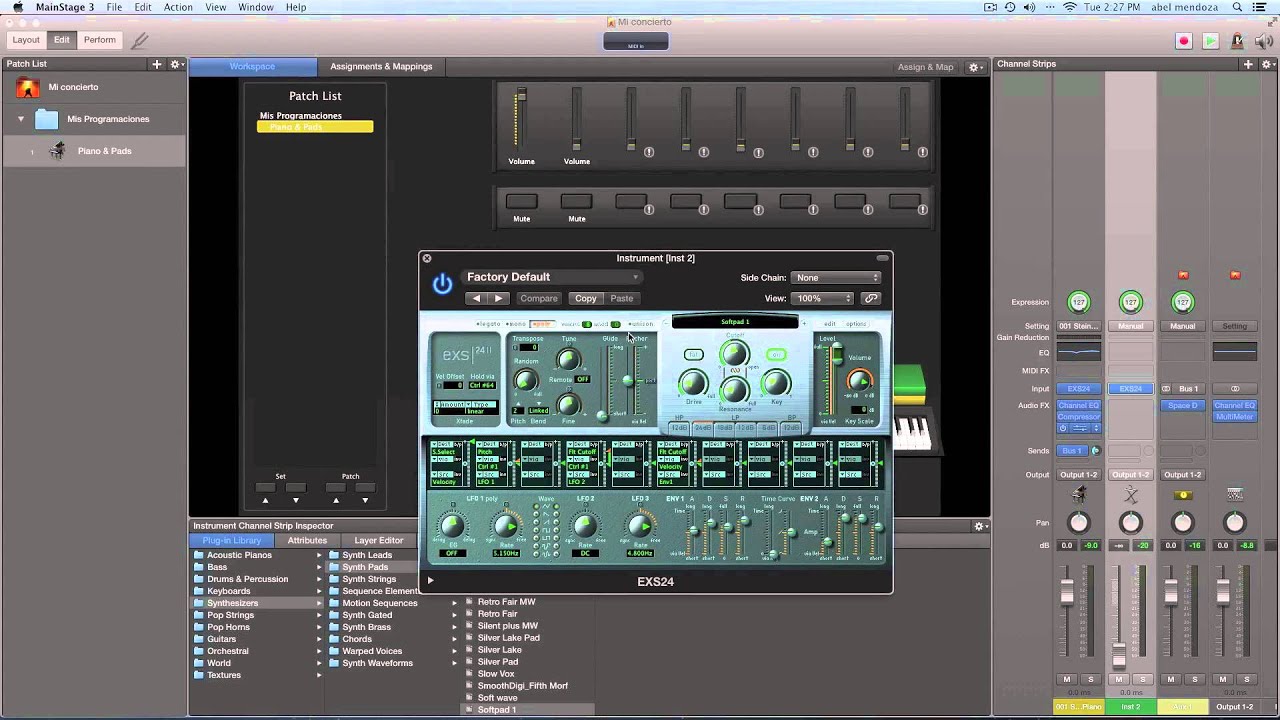Toggle the EXS24 legato mode

[x=489, y=324]
